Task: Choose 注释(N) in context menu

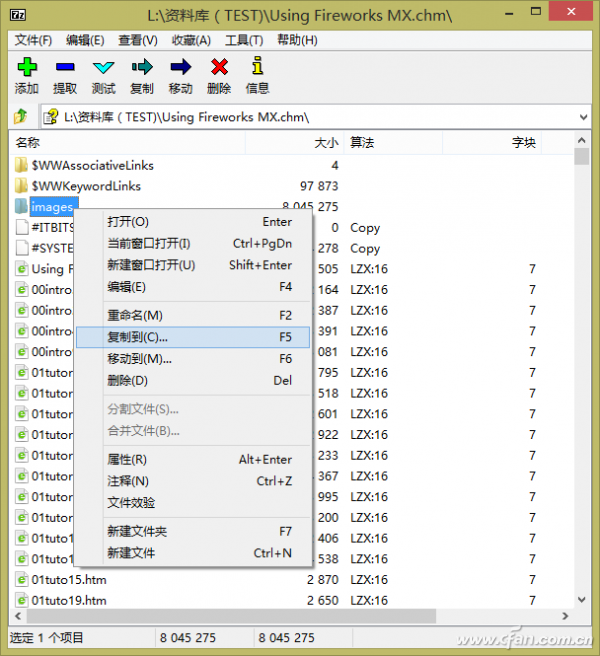Action: 193,481
